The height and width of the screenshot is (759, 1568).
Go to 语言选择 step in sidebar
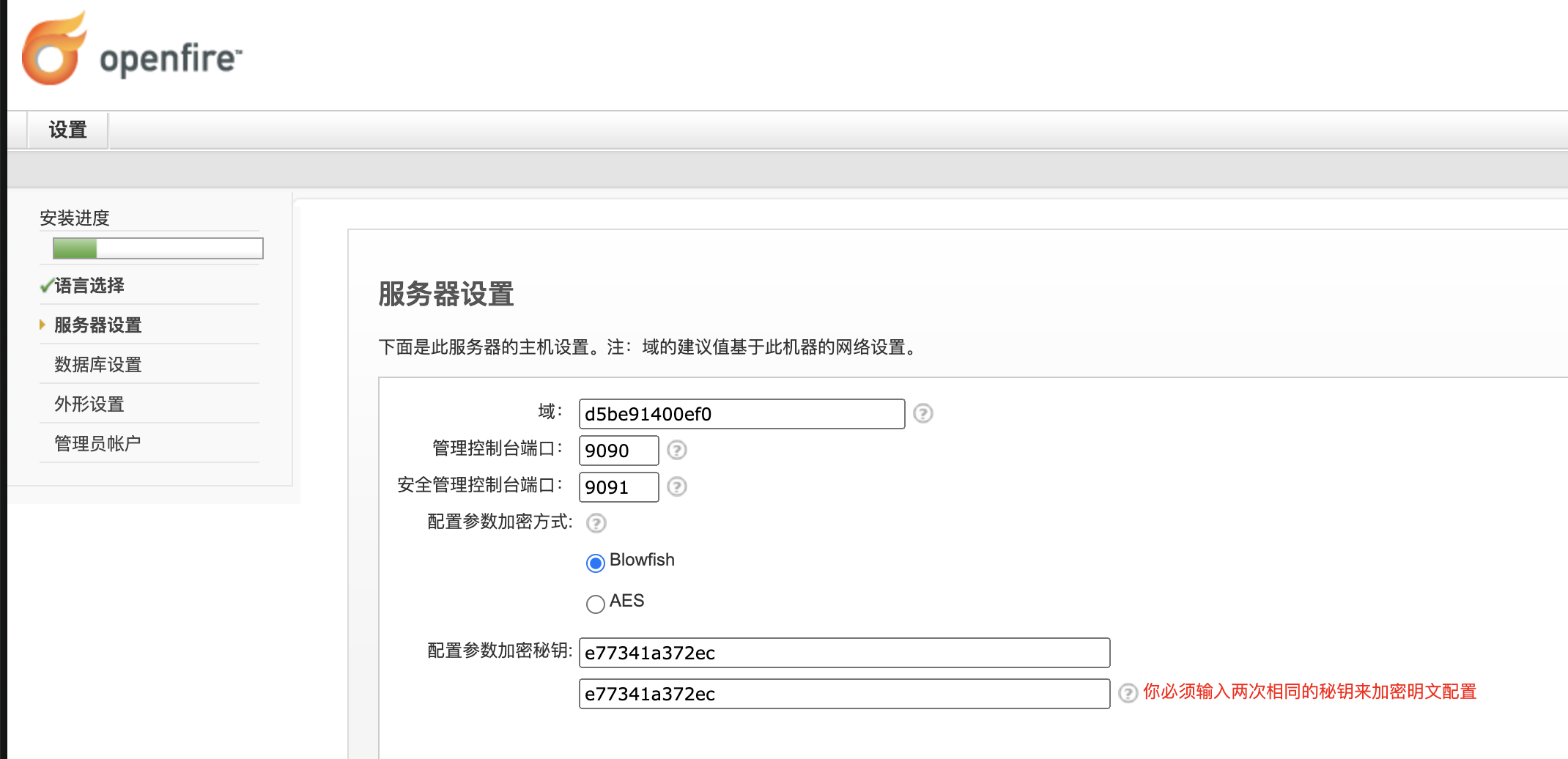pos(89,286)
